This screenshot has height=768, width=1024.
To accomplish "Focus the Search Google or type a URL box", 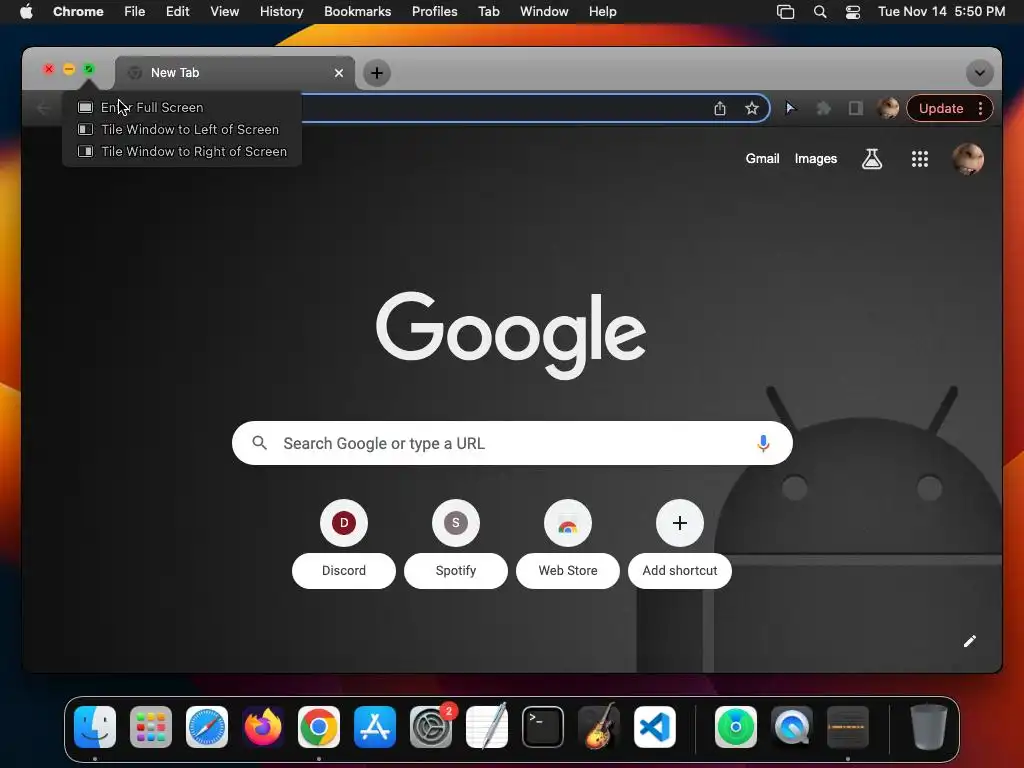I will click(512, 443).
